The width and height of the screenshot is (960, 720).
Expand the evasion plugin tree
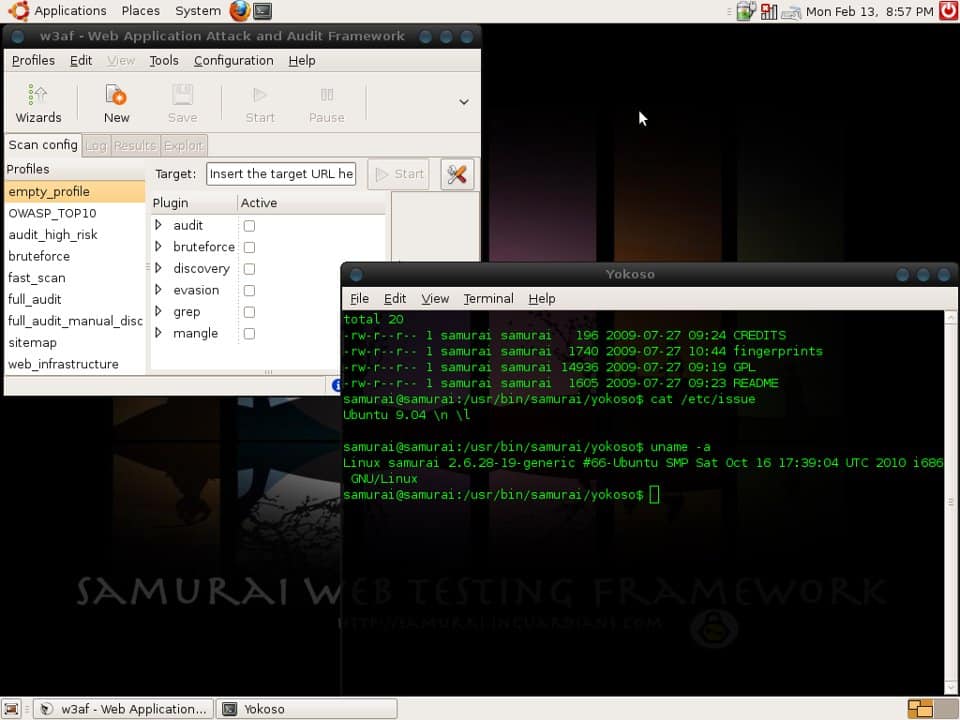coord(158,290)
